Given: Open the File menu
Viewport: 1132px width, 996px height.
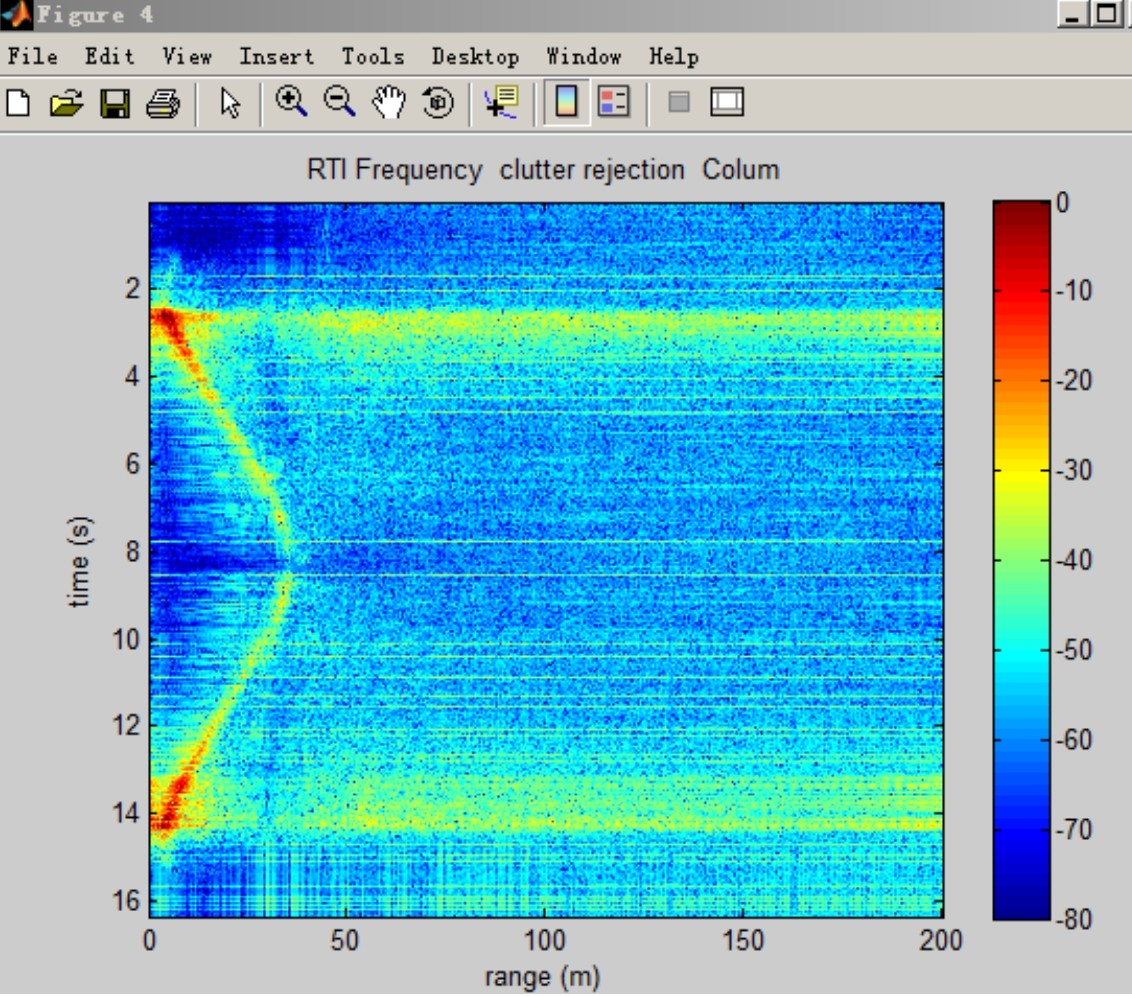Looking at the screenshot, I should pyautogui.click(x=32, y=56).
